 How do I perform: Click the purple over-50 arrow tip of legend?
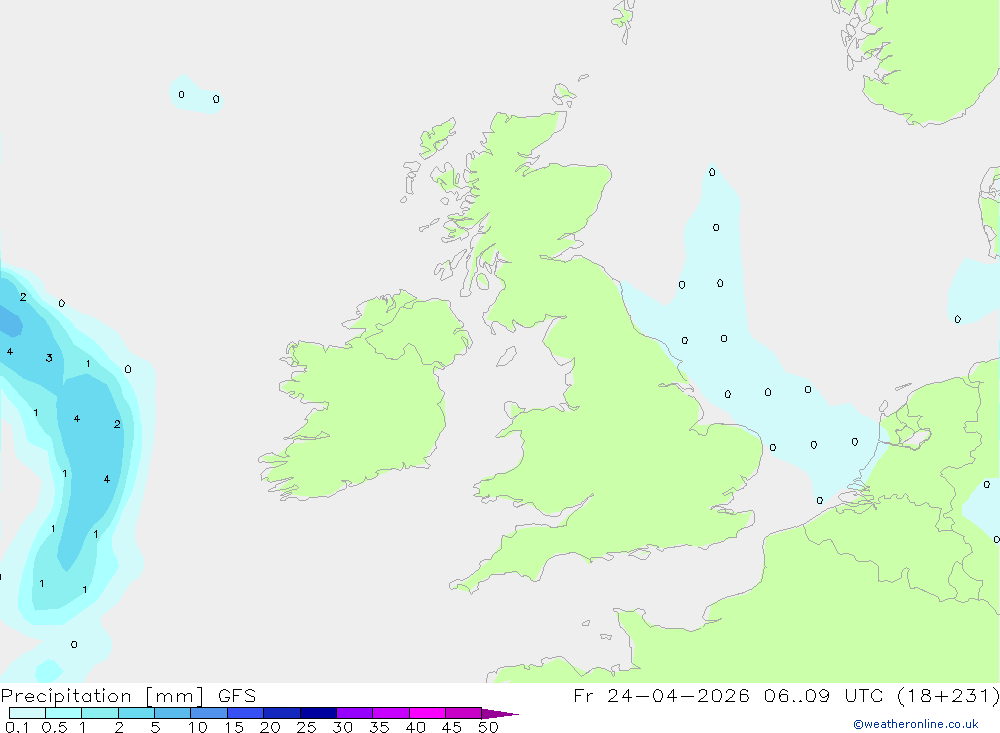pyautogui.click(x=500, y=713)
